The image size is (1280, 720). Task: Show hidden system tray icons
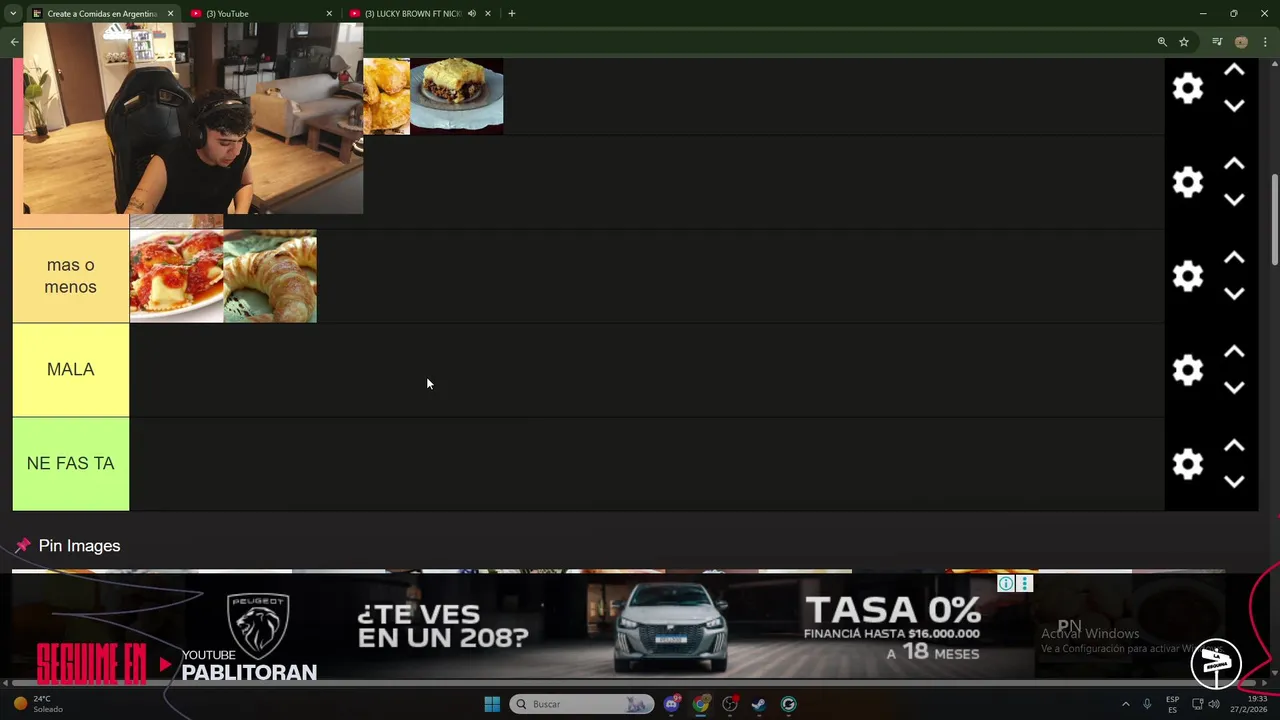pyautogui.click(x=1125, y=704)
